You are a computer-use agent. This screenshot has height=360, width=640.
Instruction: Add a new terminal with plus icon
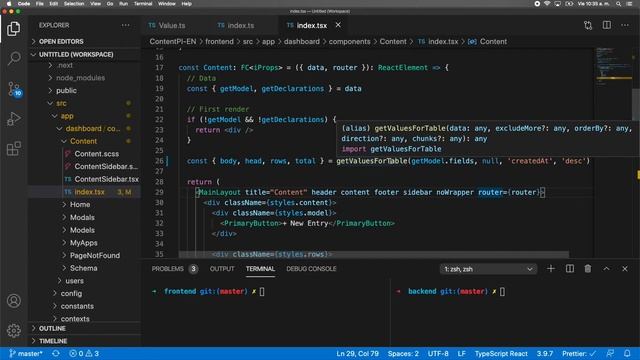pyautogui.click(x=551, y=269)
